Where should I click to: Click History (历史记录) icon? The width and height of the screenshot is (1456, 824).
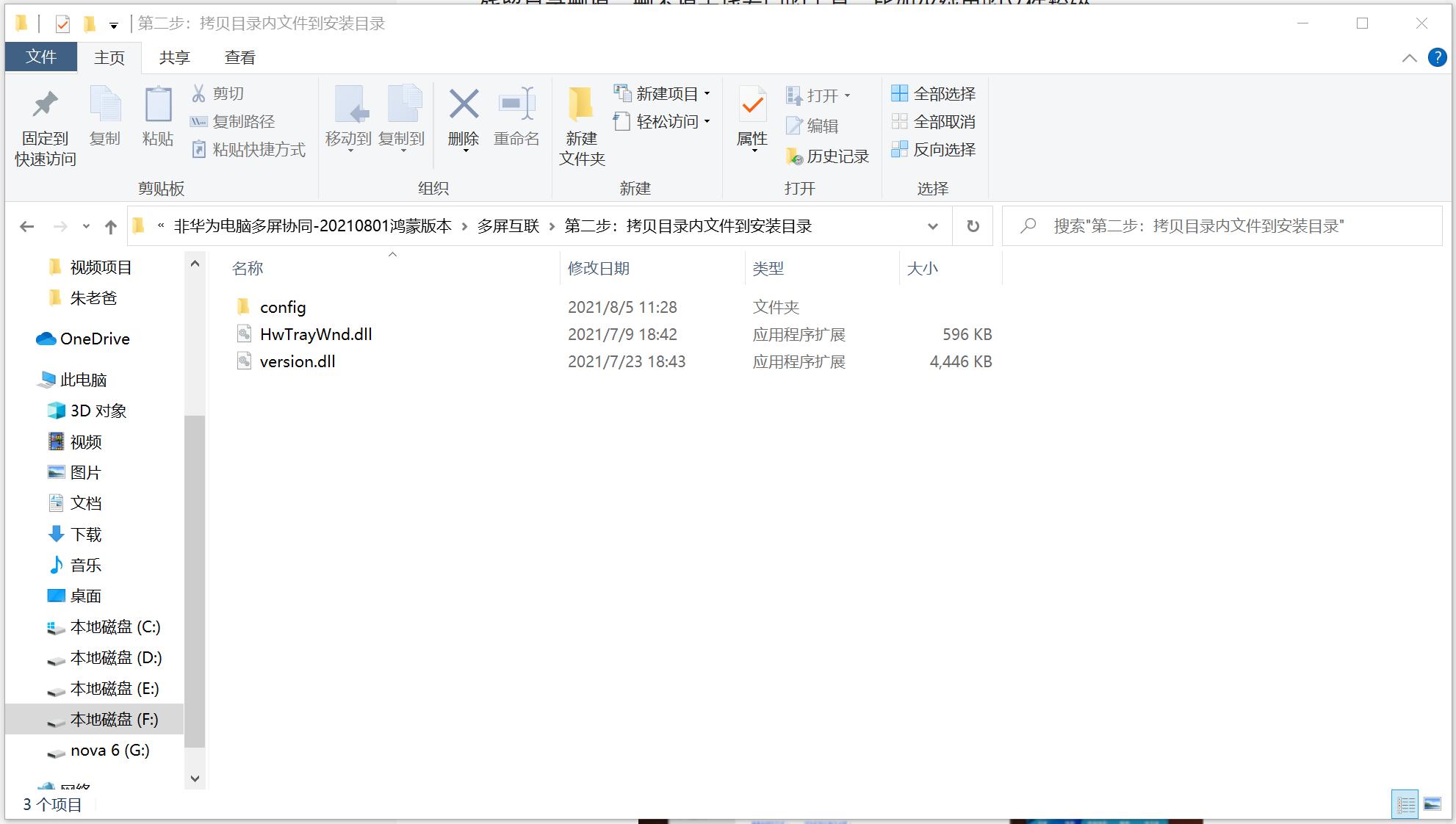click(x=826, y=156)
